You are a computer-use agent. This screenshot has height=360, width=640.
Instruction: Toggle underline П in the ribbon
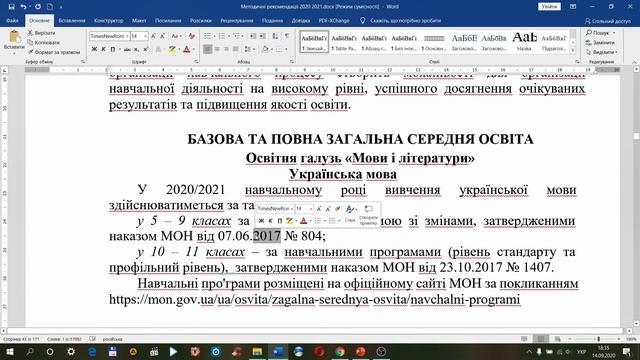pos(113,49)
